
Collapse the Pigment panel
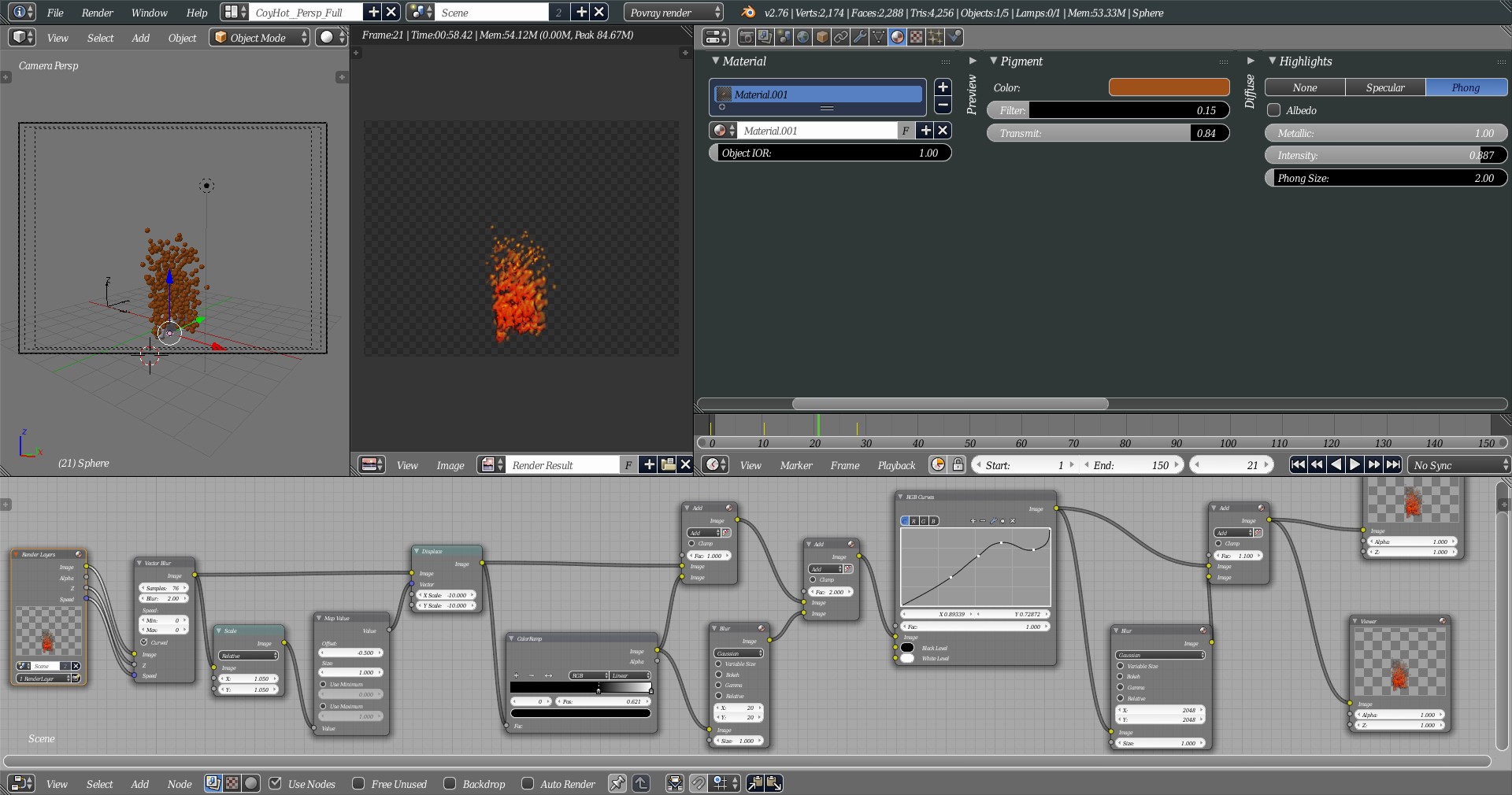994,61
